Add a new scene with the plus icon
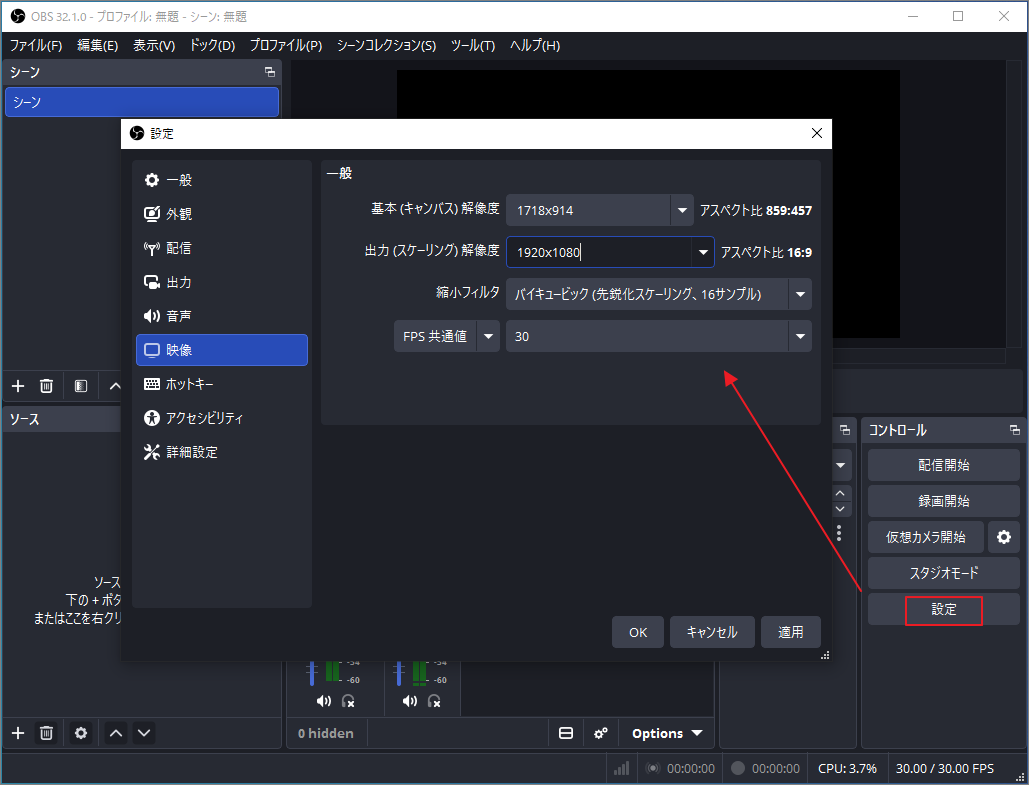 point(16,385)
